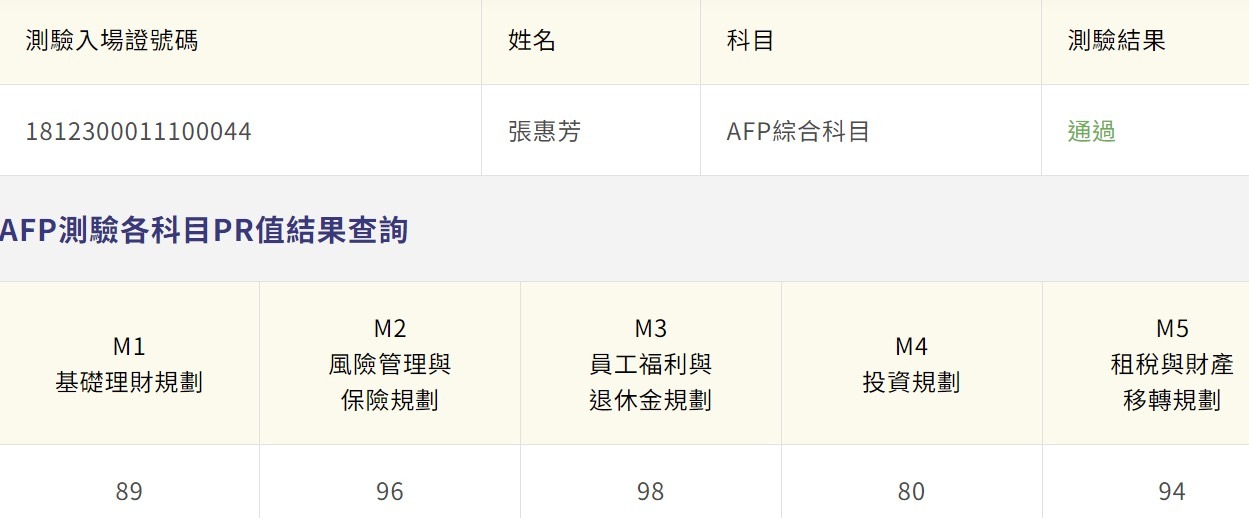Viewport: 1249px width, 518px height.
Task: Click the M1 code label in header
Action: pyautogui.click(x=129, y=347)
